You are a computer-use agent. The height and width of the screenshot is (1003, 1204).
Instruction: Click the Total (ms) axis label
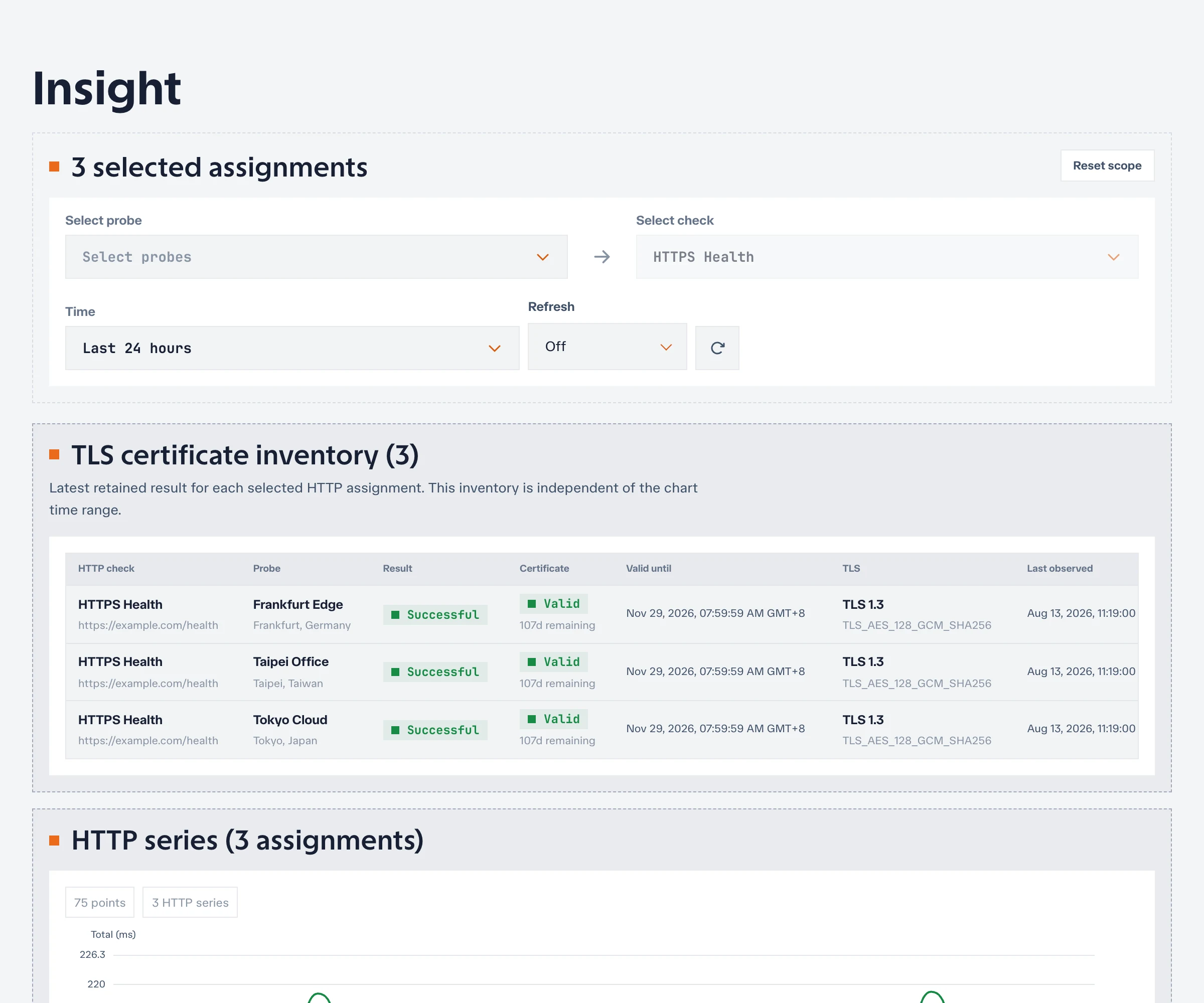pyautogui.click(x=113, y=934)
